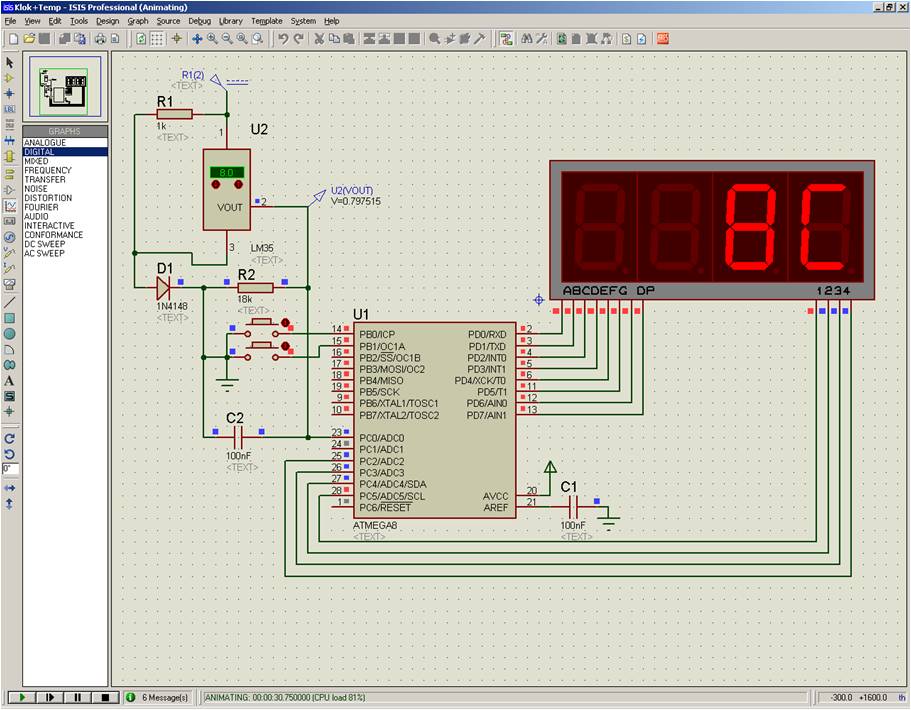Click the rotation angle input field
The image size is (911, 710).
10,468
